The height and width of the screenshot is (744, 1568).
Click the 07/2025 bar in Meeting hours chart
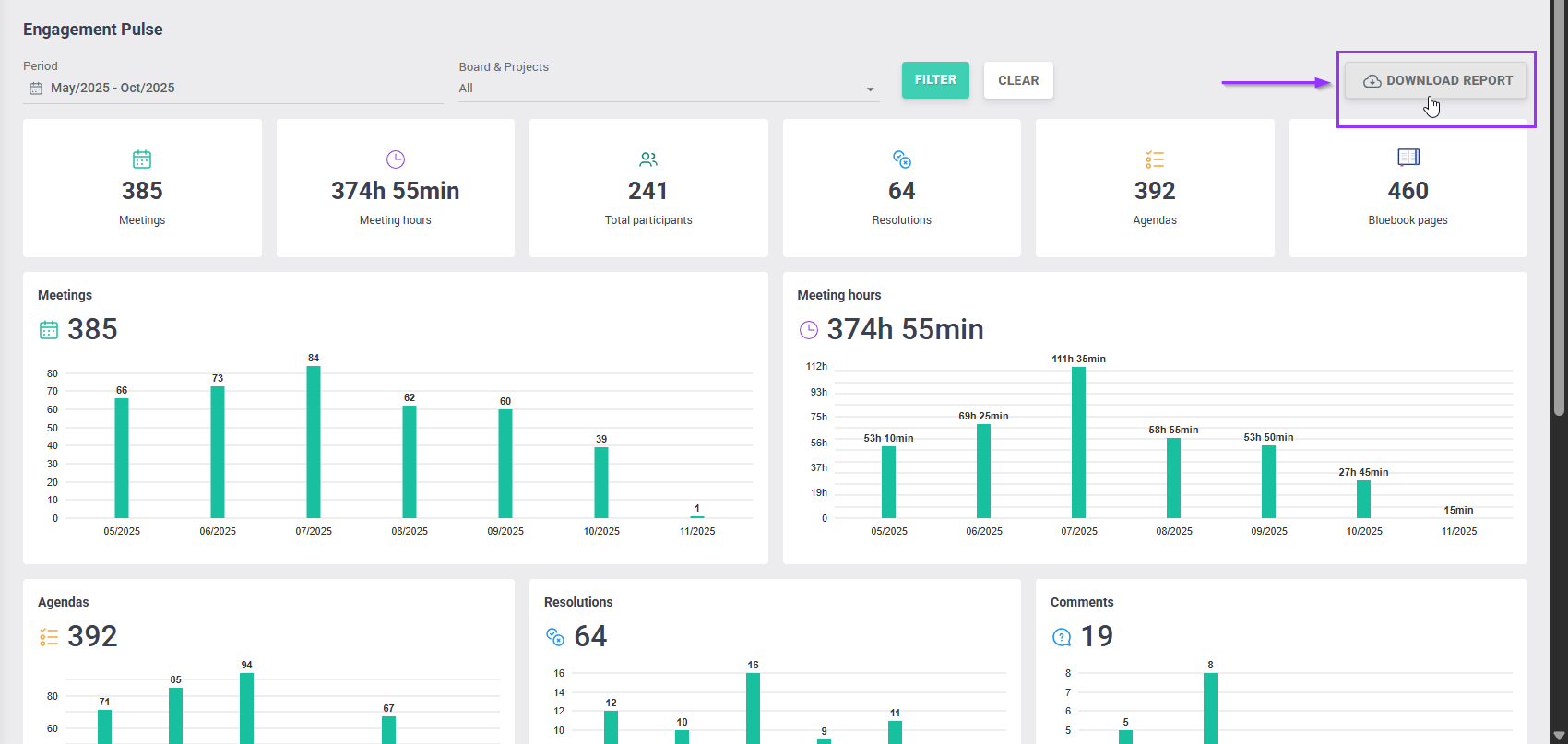pos(1078,443)
